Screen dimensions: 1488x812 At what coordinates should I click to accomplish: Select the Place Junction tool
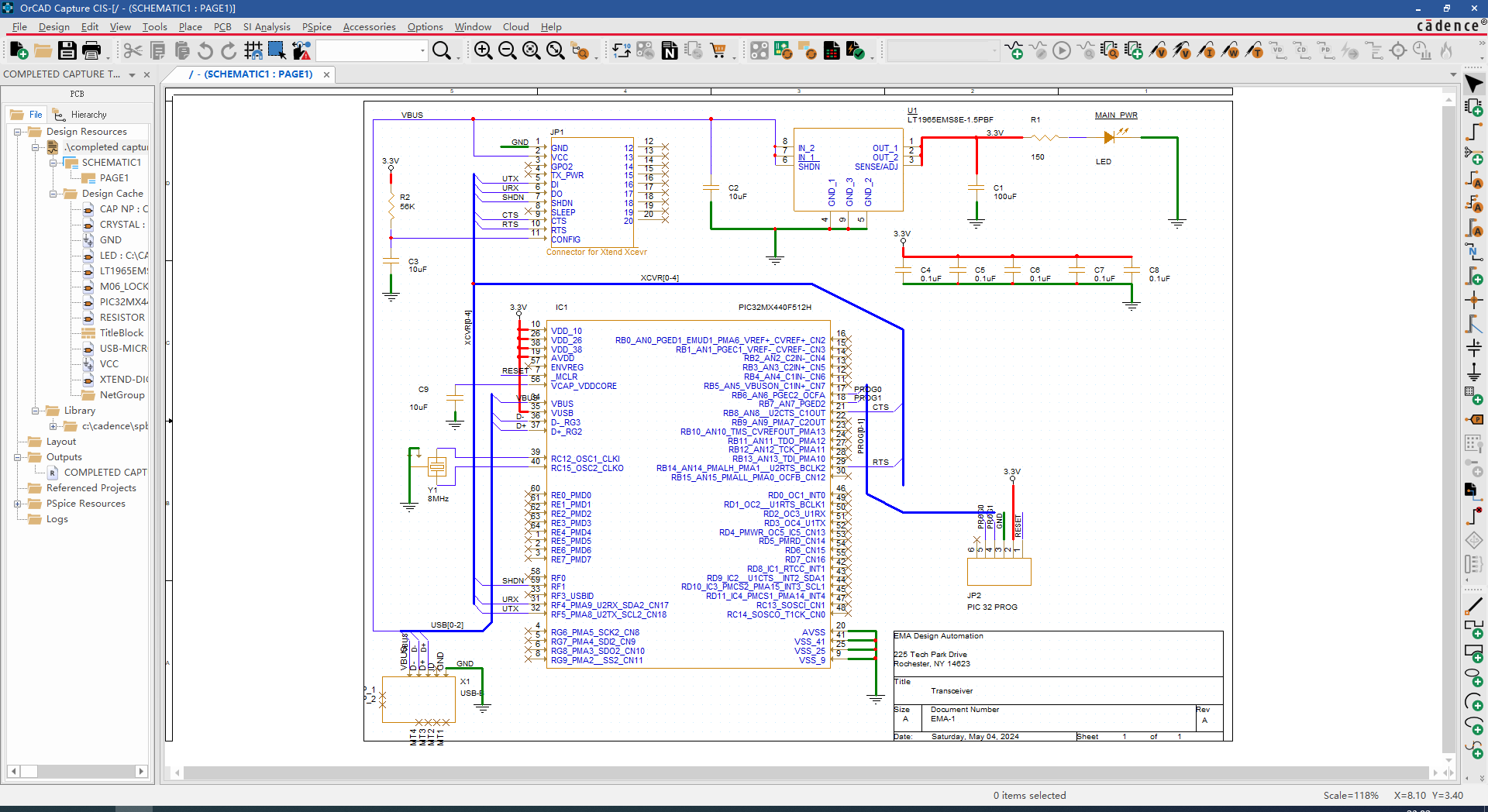click(1473, 300)
